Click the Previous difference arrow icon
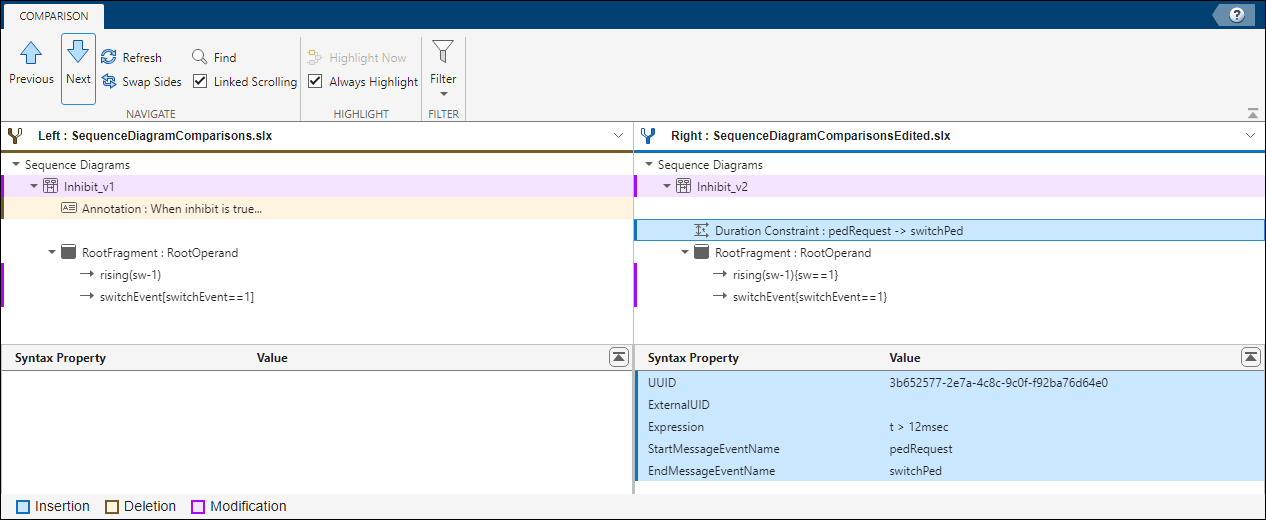This screenshot has height=520, width=1266. [31, 55]
